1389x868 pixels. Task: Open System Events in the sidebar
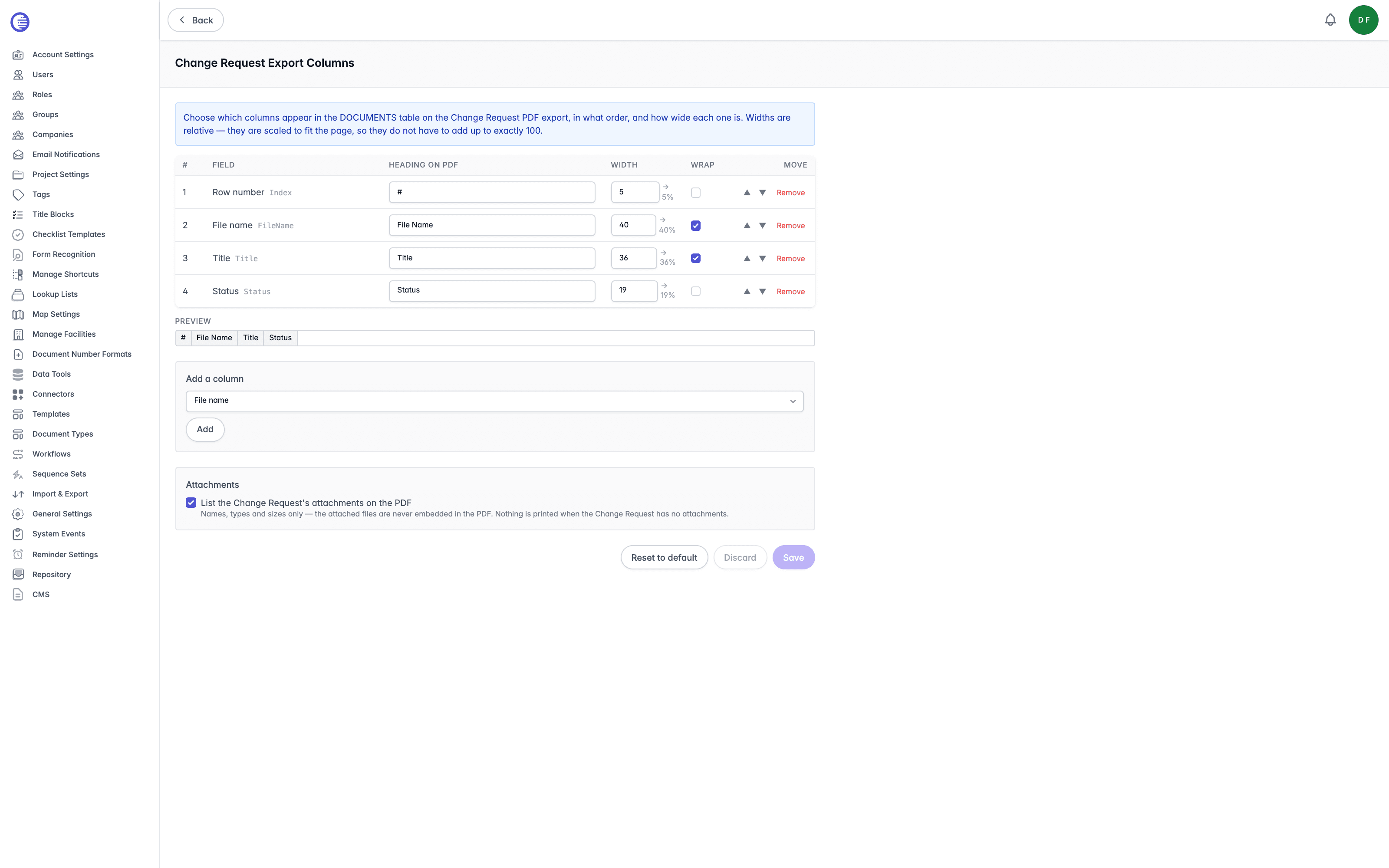coord(59,534)
